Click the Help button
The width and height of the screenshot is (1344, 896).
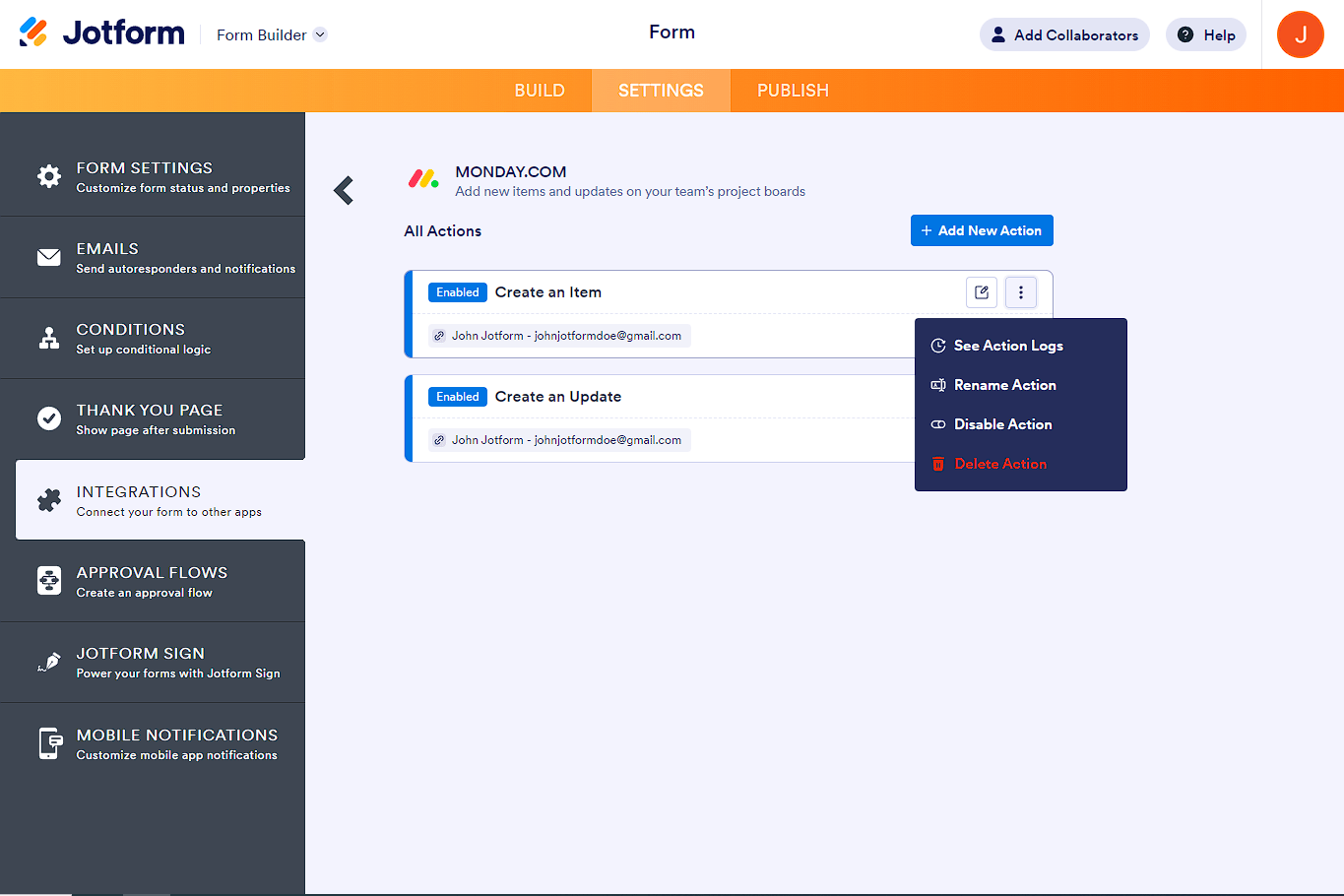pyautogui.click(x=1206, y=34)
